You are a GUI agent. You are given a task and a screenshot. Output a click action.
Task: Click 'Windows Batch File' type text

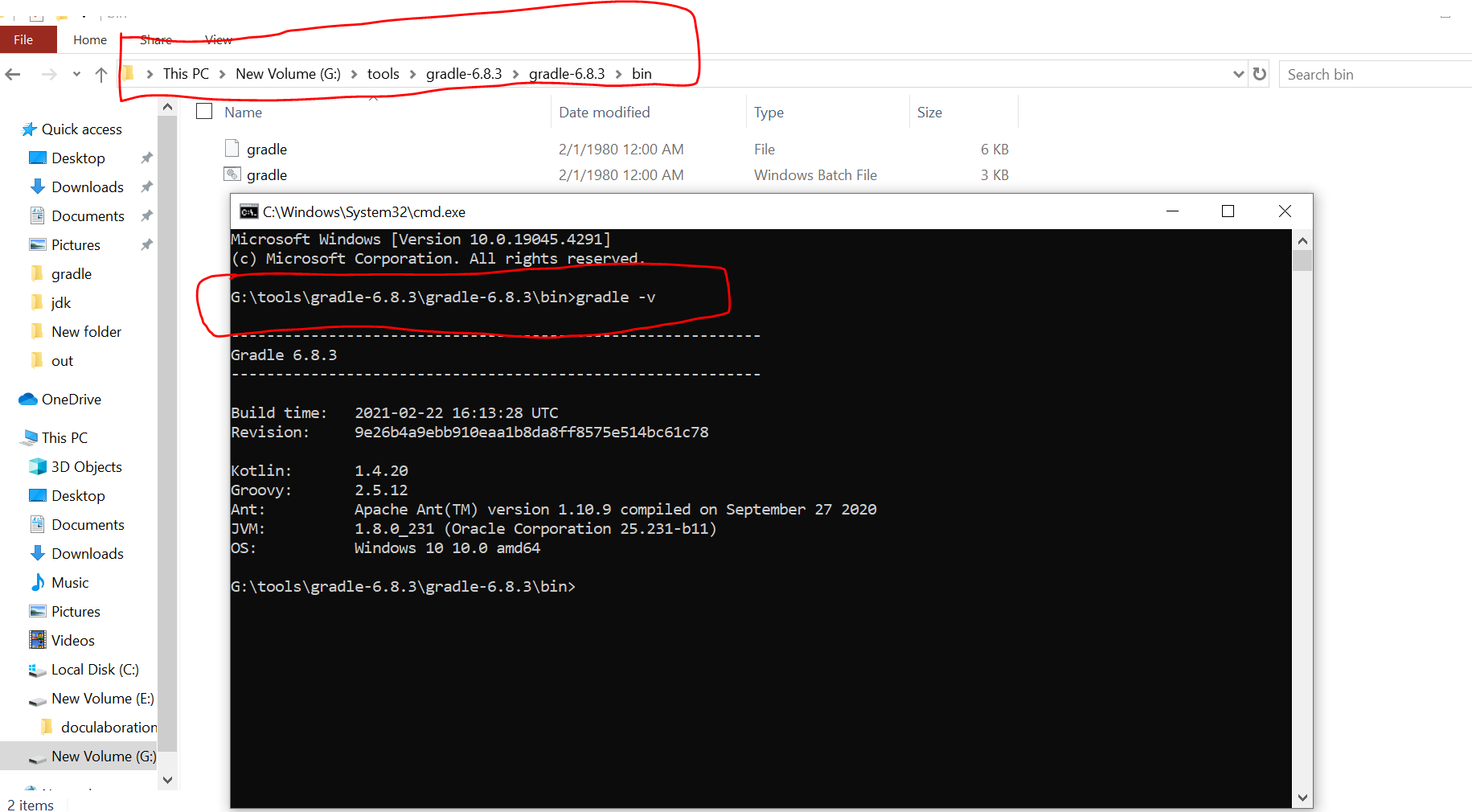point(815,174)
